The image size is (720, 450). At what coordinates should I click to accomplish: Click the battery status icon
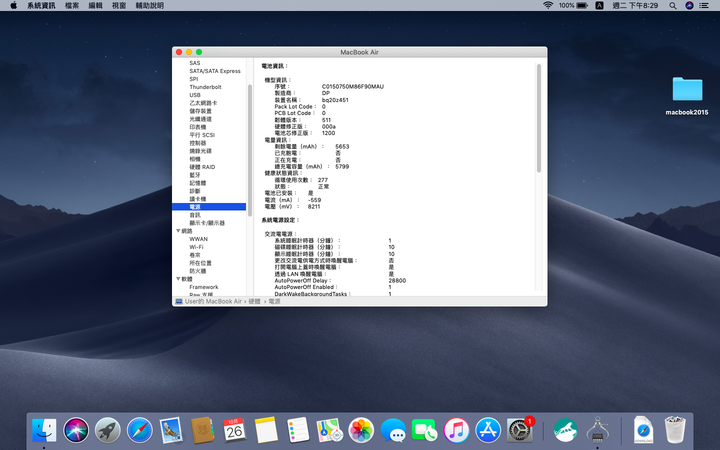click(x=582, y=6)
